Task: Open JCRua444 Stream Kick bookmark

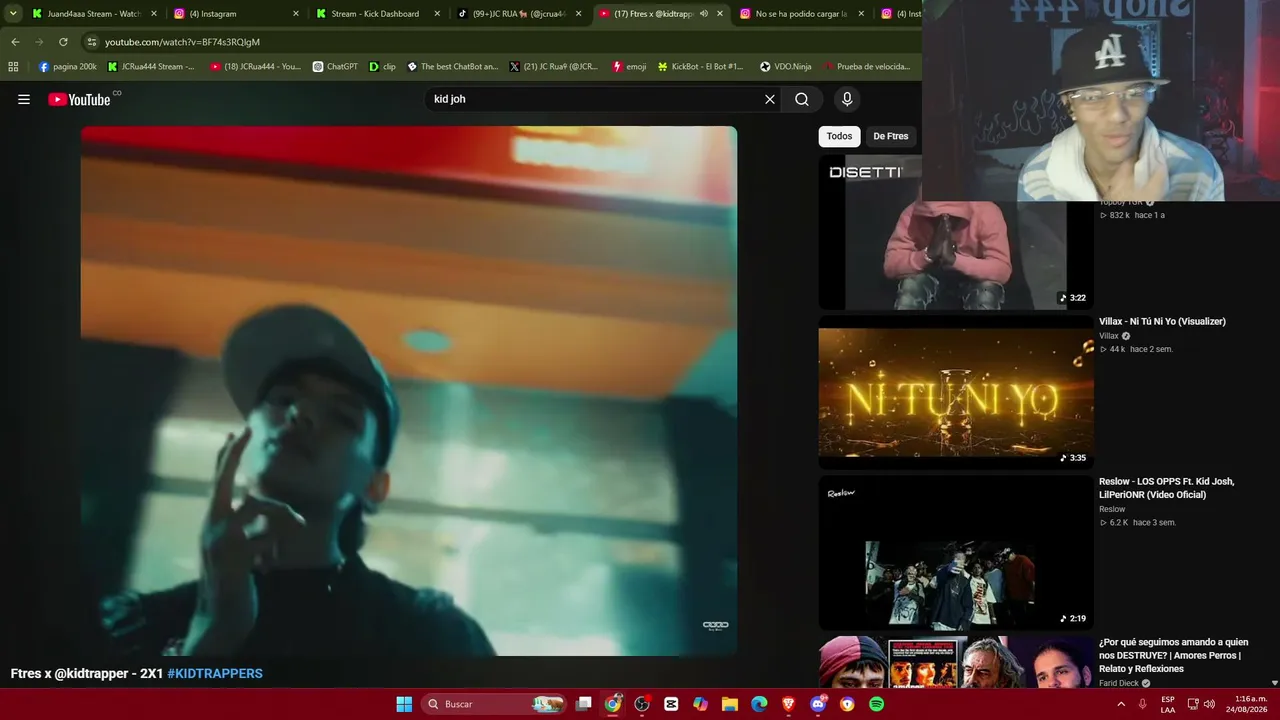Action: (151, 67)
